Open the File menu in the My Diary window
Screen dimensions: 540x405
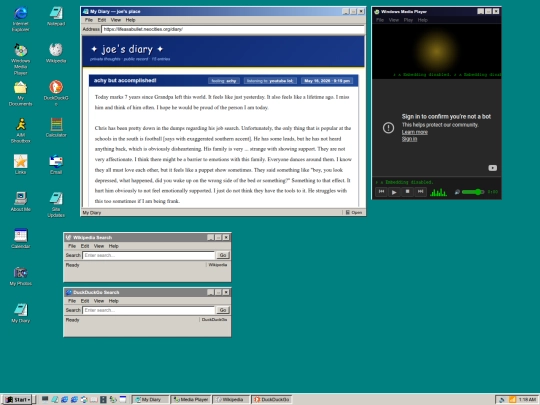pos(89,20)
